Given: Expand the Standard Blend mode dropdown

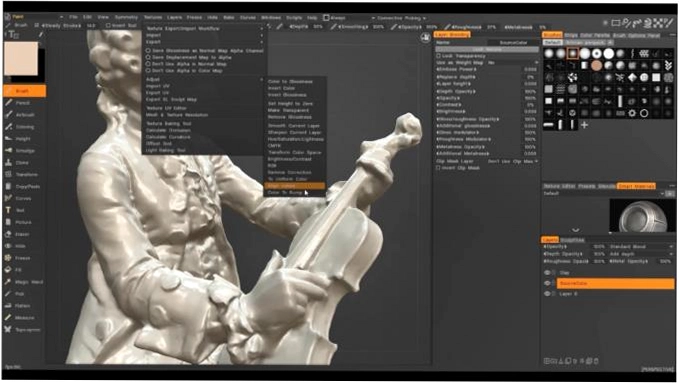Looking at the screenshot, I should pos(641,247).
